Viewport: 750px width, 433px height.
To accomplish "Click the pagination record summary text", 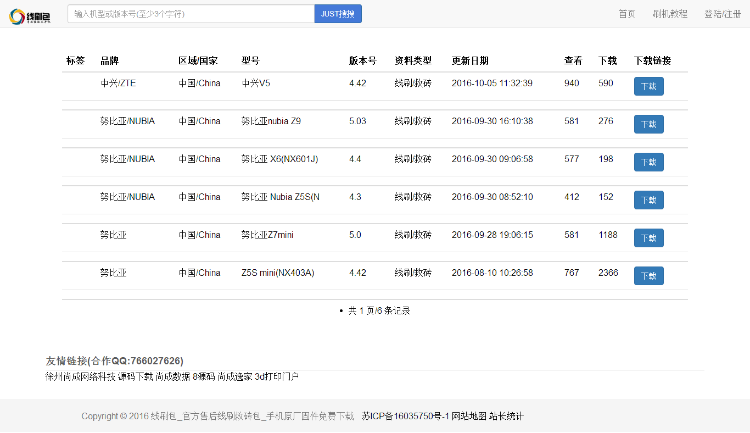I will tap(379, 311).
